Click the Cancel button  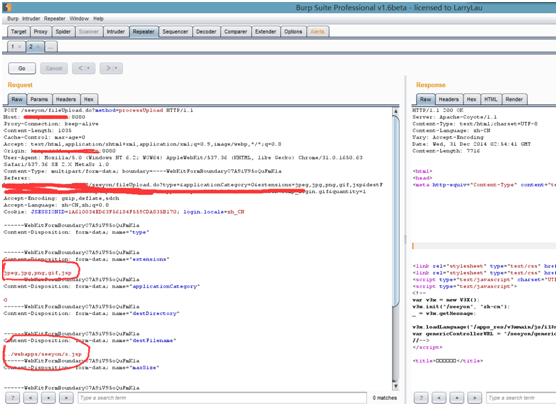[54, 68]
